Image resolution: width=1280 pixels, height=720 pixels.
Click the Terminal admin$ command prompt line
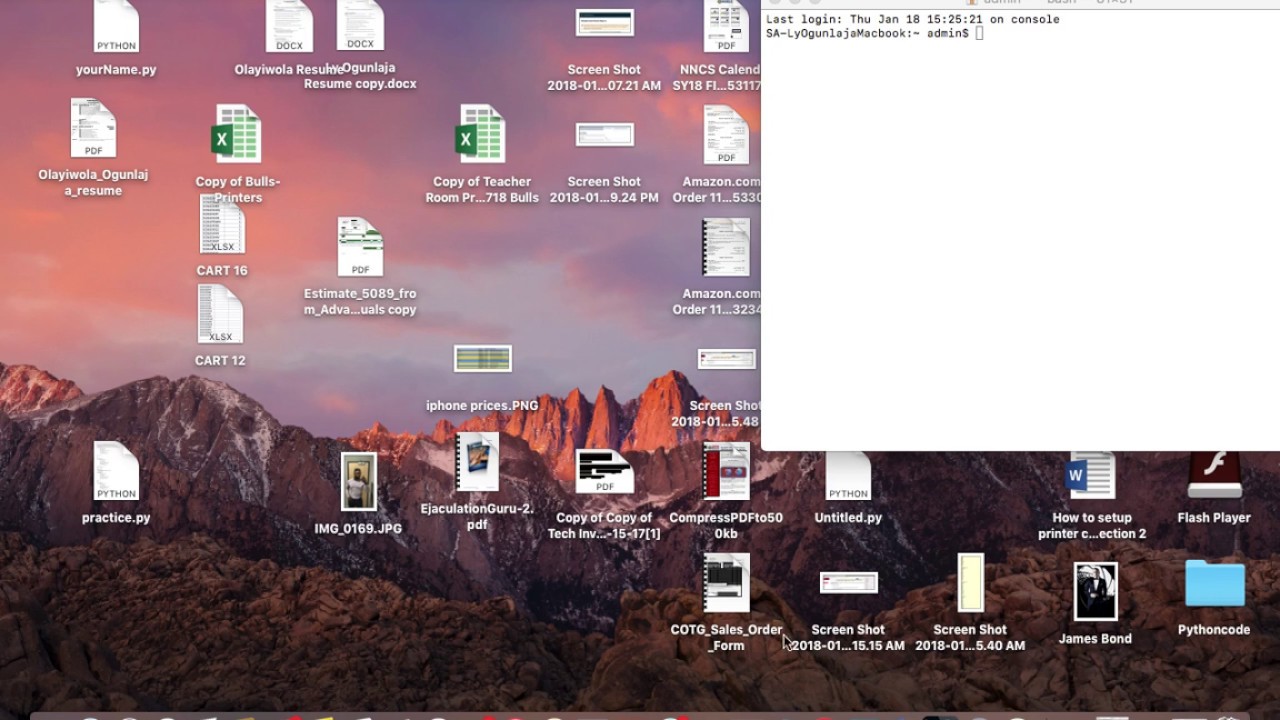[x=875, y=34]
